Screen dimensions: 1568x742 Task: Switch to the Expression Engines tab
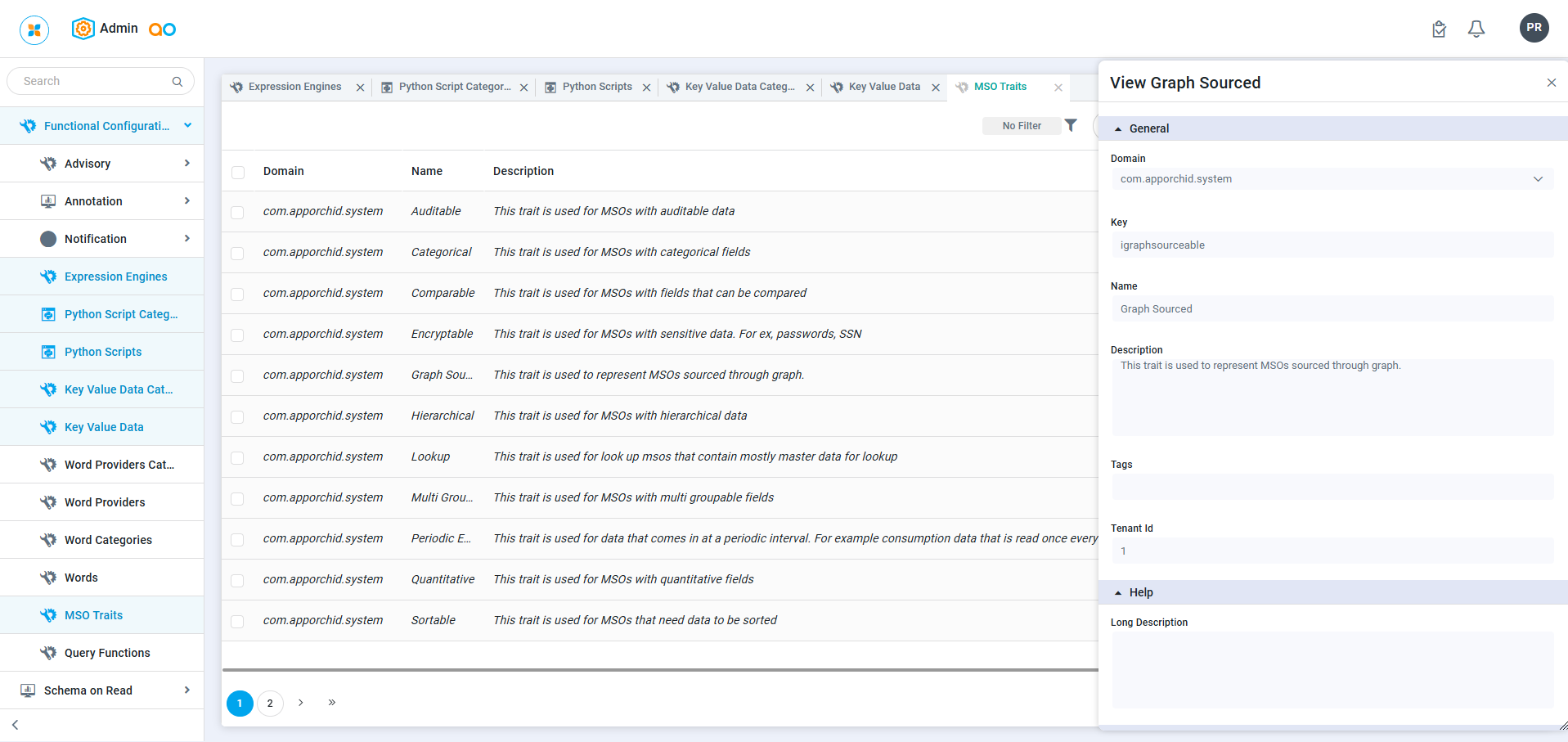[x=294, y=87]
